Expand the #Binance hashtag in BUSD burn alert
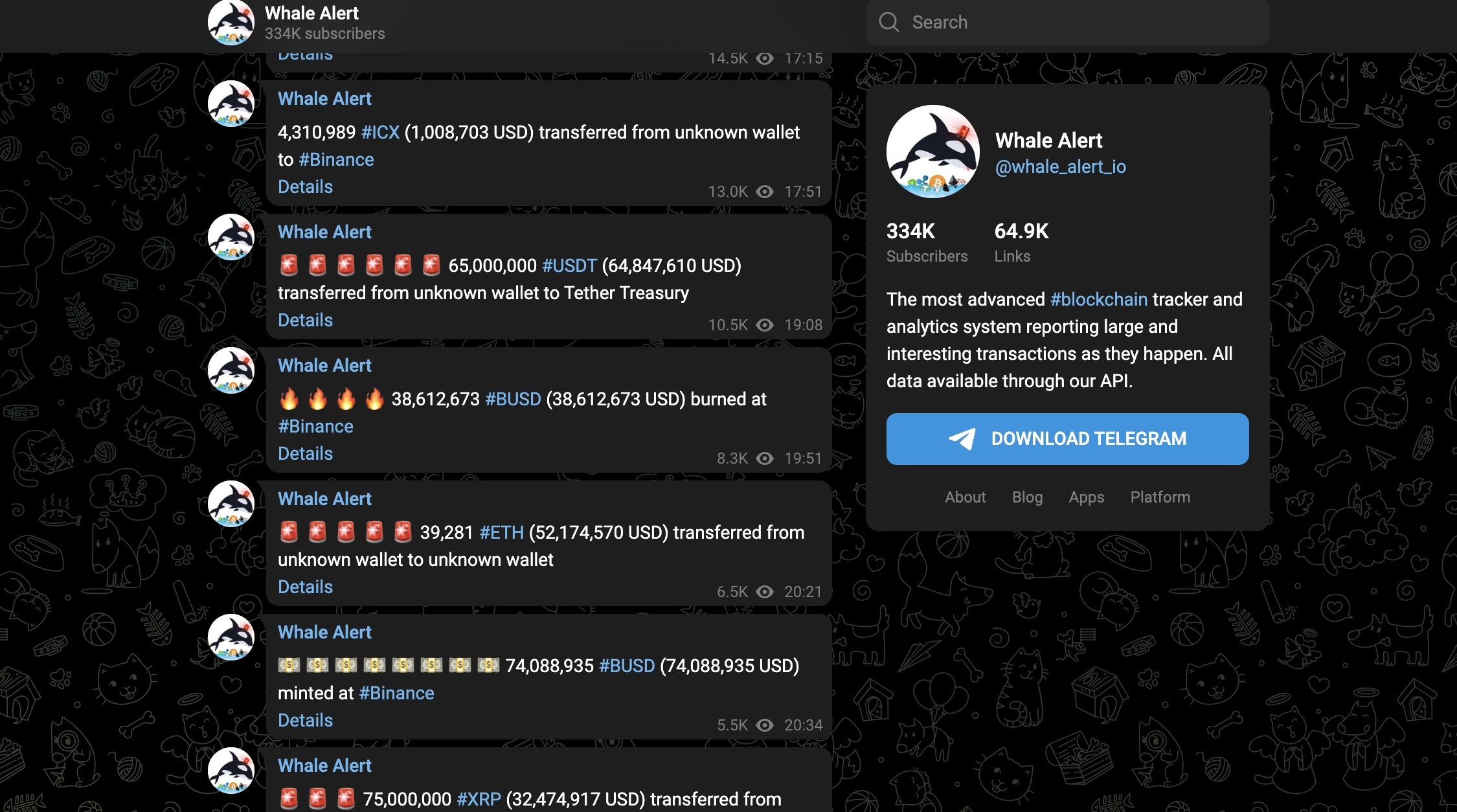Screen dimensions: 1457x812 coord(315,425)
